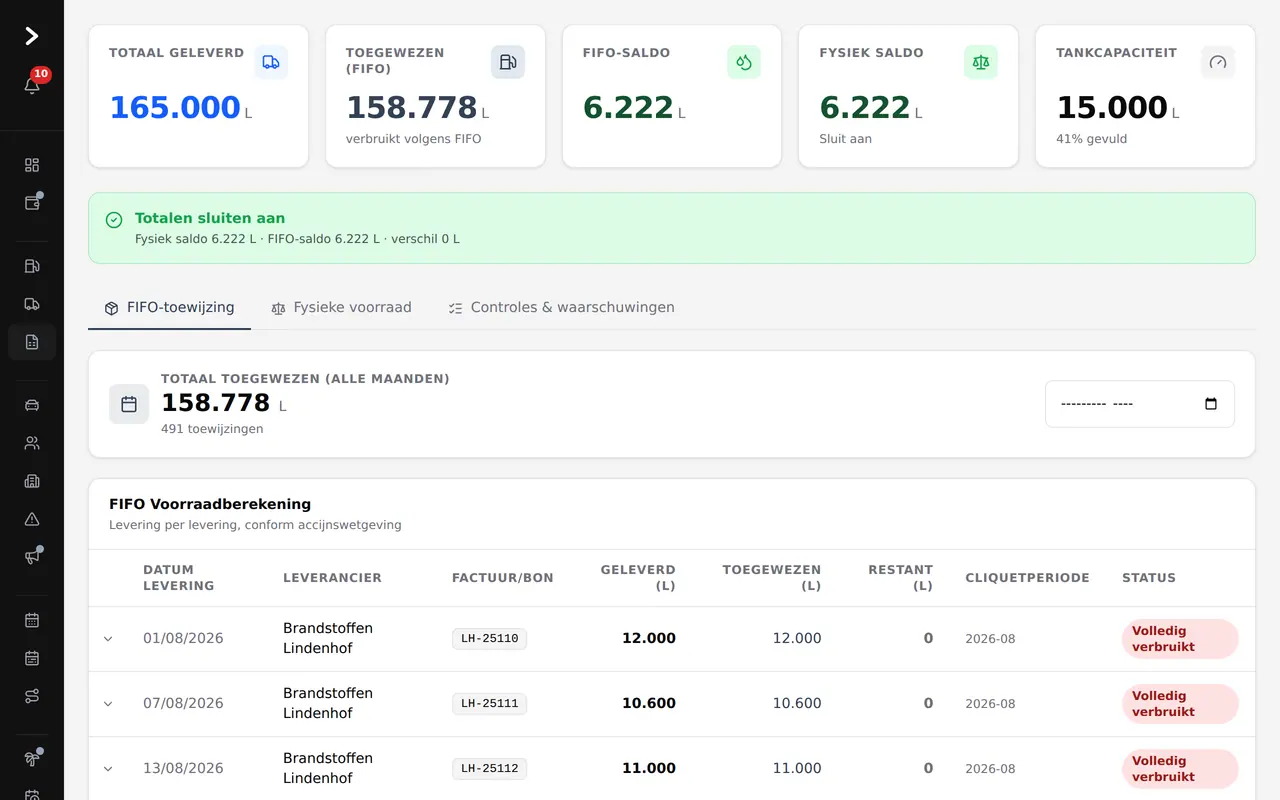1280x800 pixels.
Task: Click toegewezen value 11.000
Action: (797, 769)
